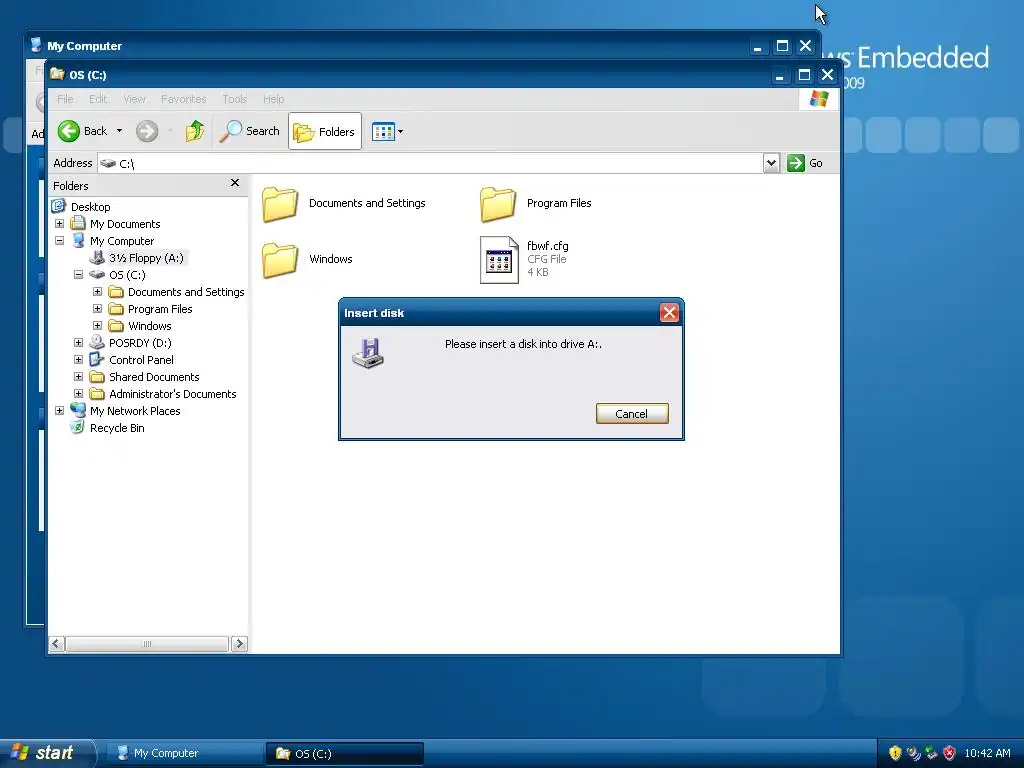Expand Control Panel tree node
This screenshot has height=768, width=1024.
click(78, 359)
